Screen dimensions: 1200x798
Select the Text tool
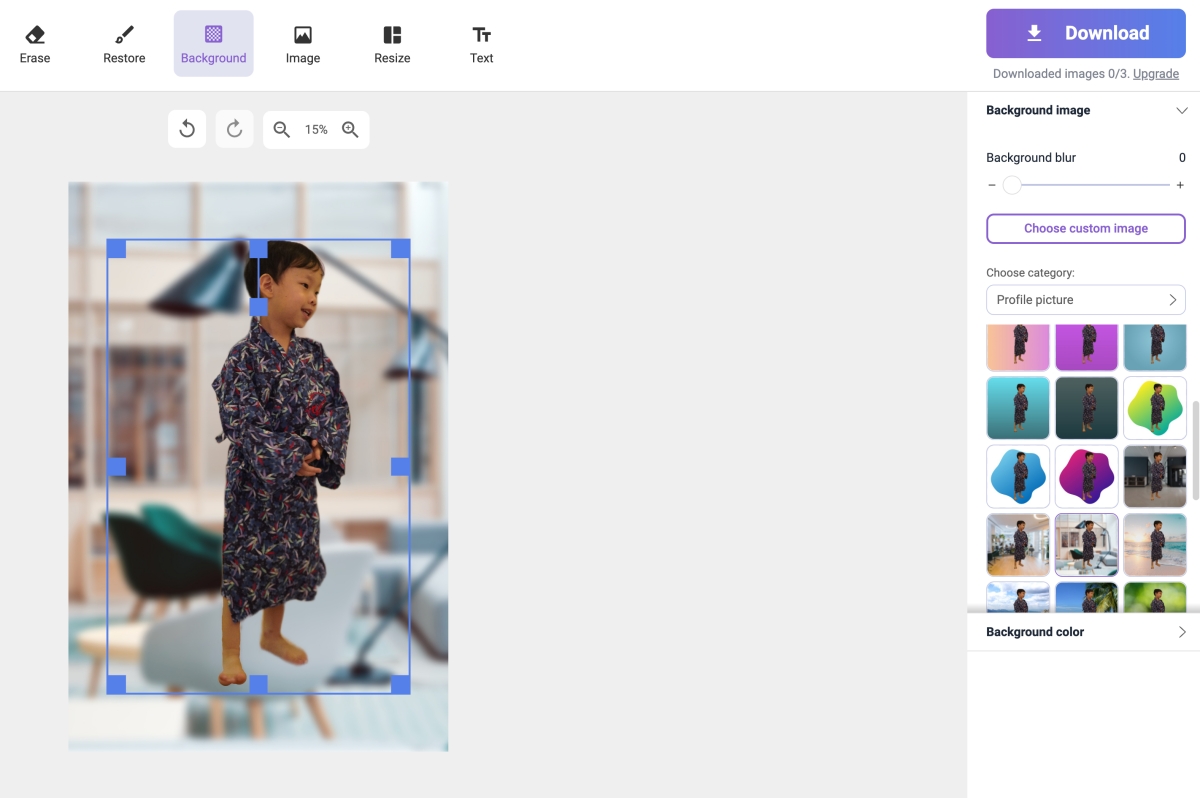[x=481, y=44]
